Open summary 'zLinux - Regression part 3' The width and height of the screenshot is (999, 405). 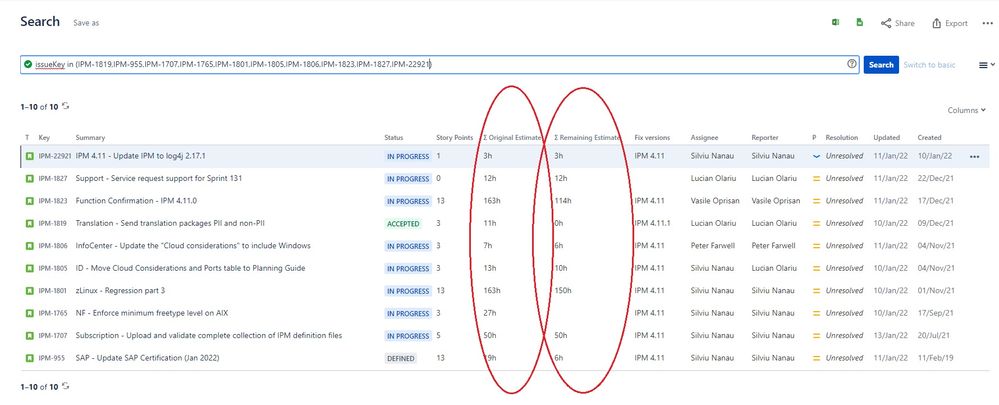point(120,290)
